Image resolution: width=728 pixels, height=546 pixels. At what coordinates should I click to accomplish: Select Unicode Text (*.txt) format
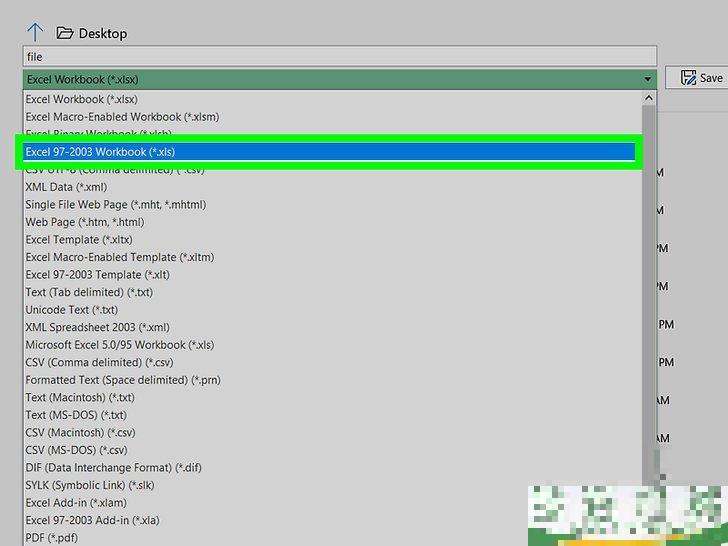pos(71,310)
